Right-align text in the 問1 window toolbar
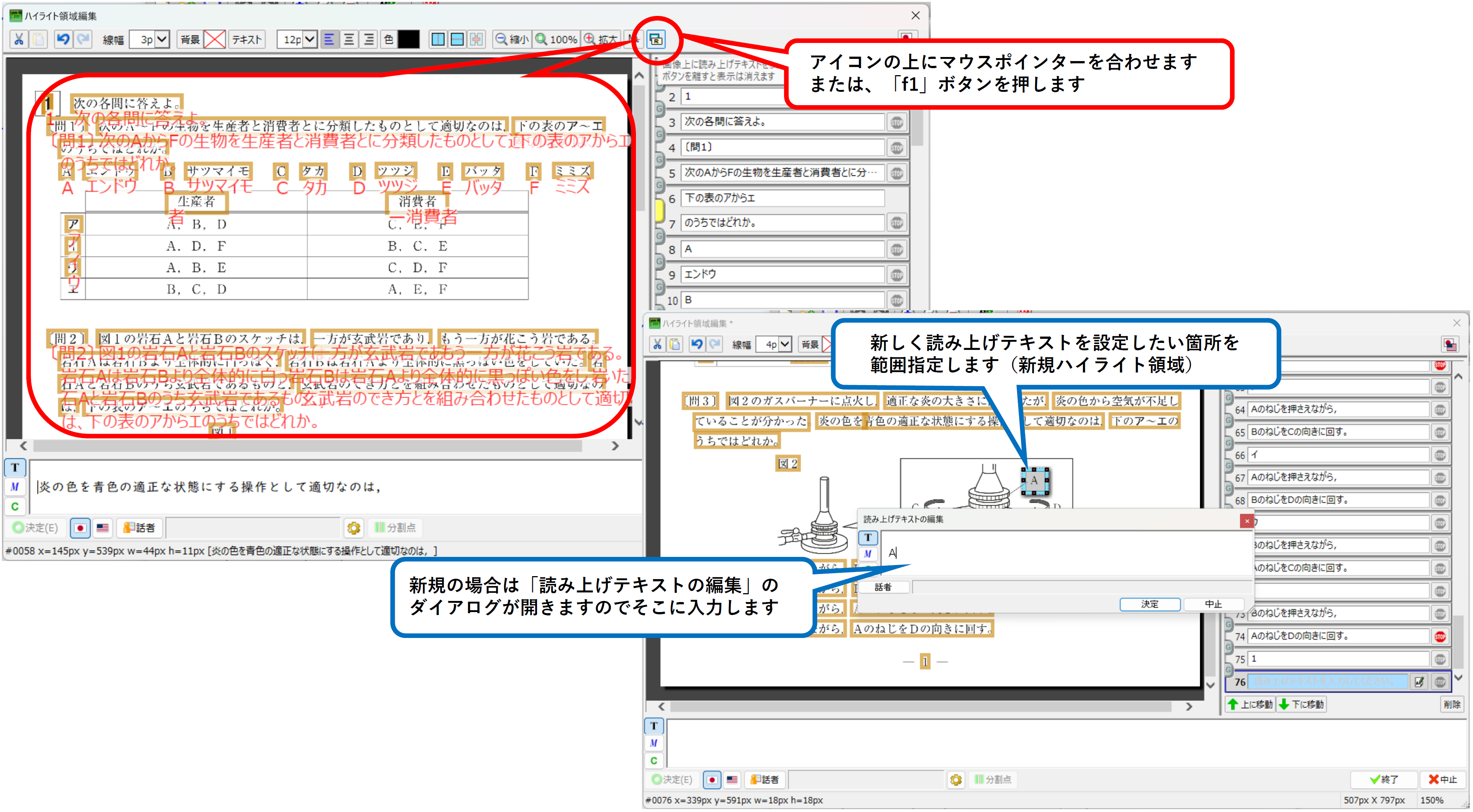The width and height of the screenshot is (1473, 812). click(369, 40)
